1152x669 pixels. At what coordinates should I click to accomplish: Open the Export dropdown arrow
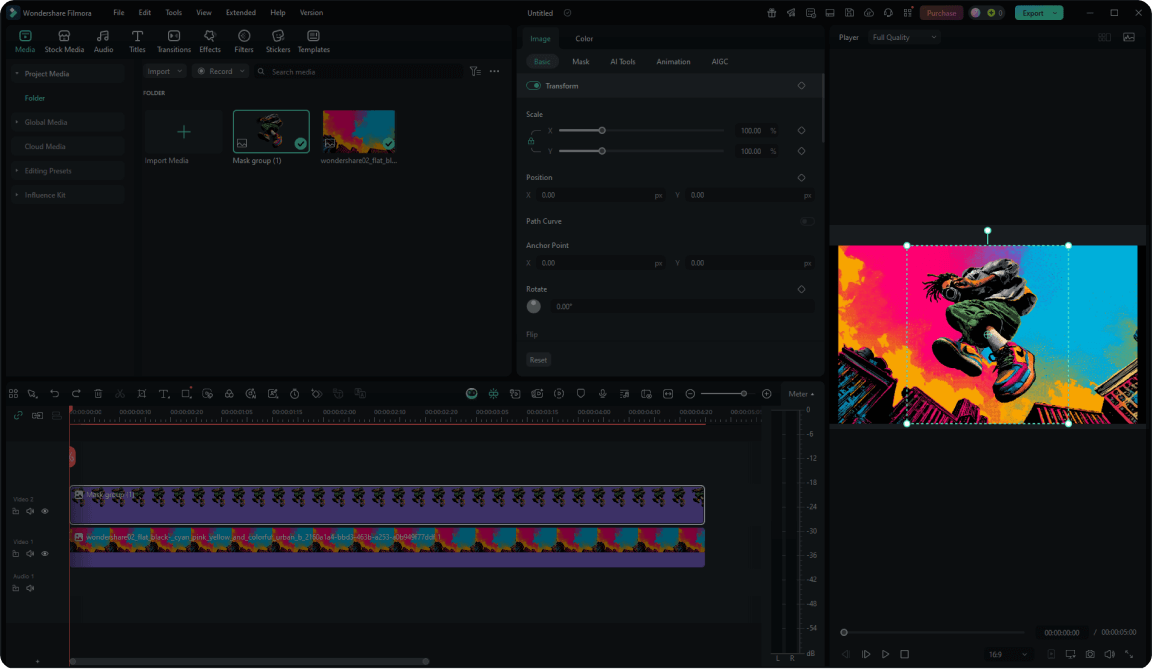coord(1055,12)
